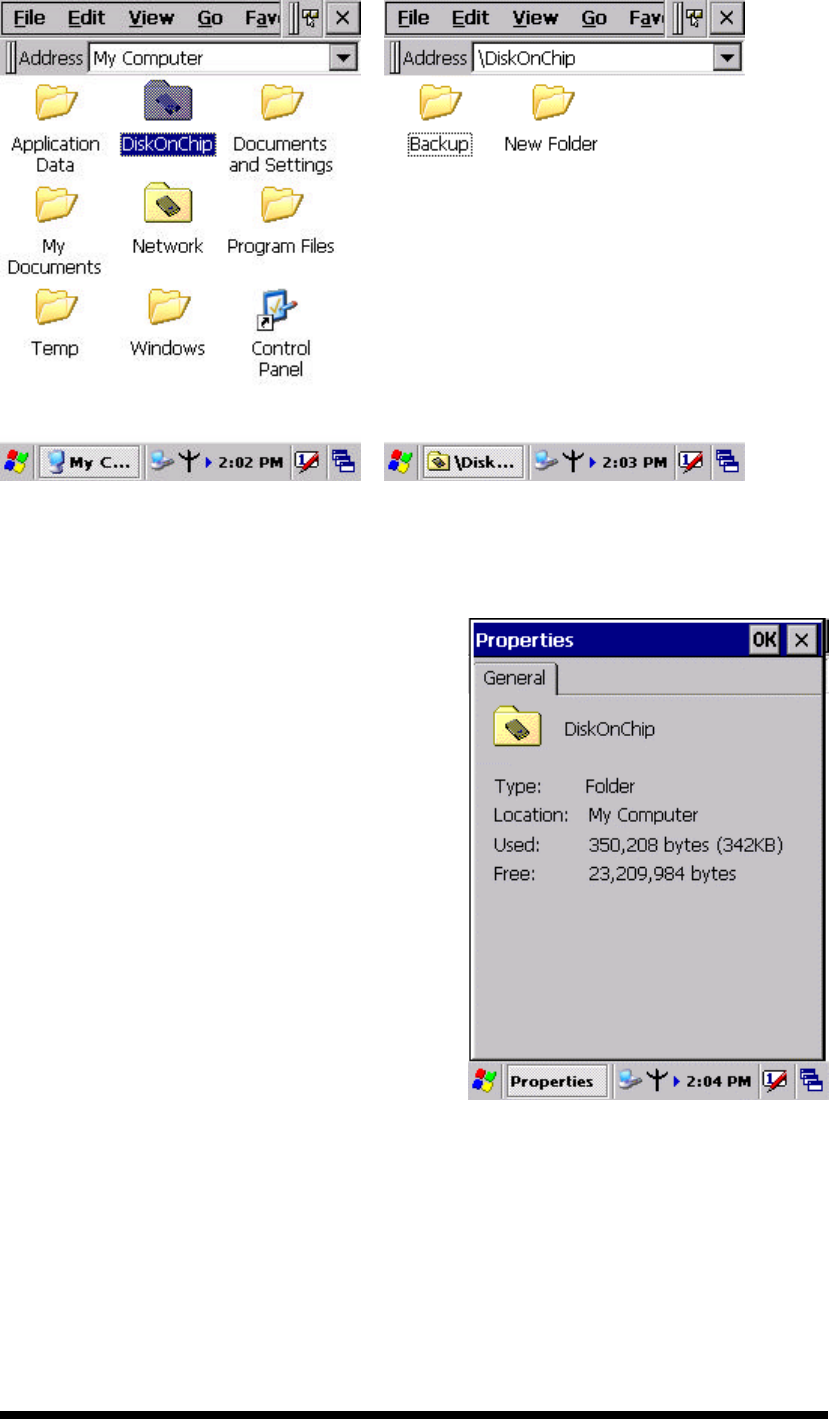Screen dimensions: 829x1419
Task: Open the Application Data folder icon
Action: pos(56,102)
